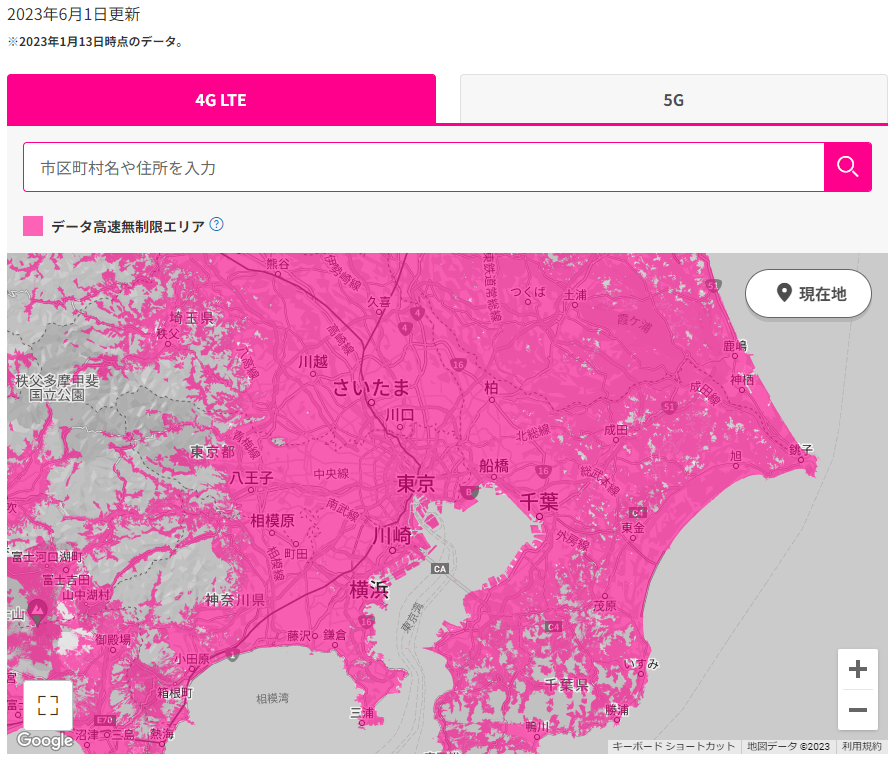
Task: Click the 三浦 label on the map
Action: click(x=362, y=713)
